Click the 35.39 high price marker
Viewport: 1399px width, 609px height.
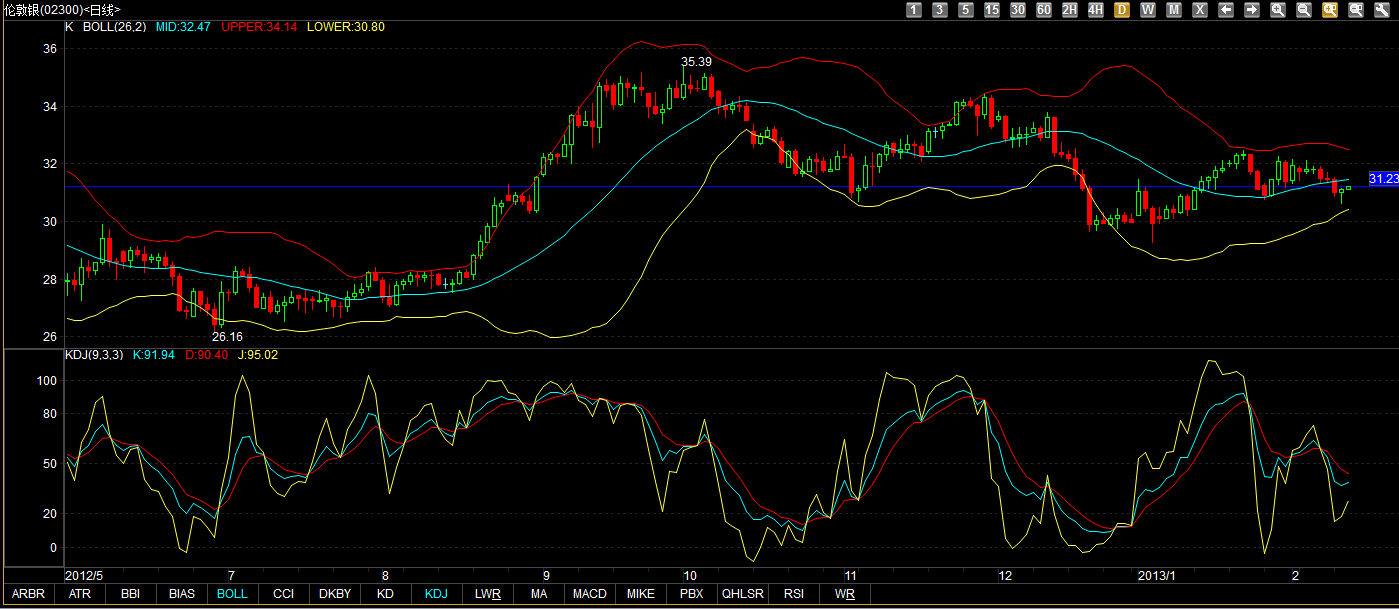696,62
